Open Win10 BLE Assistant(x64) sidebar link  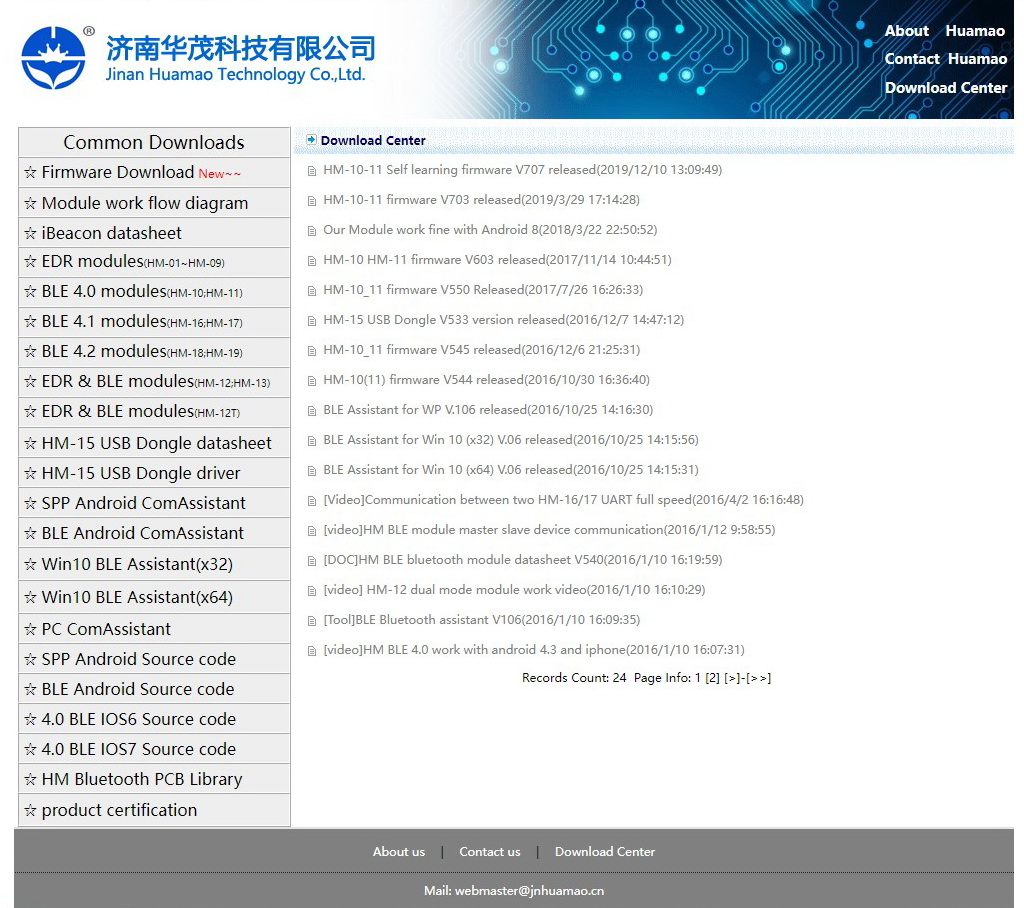tap(137, 597)
